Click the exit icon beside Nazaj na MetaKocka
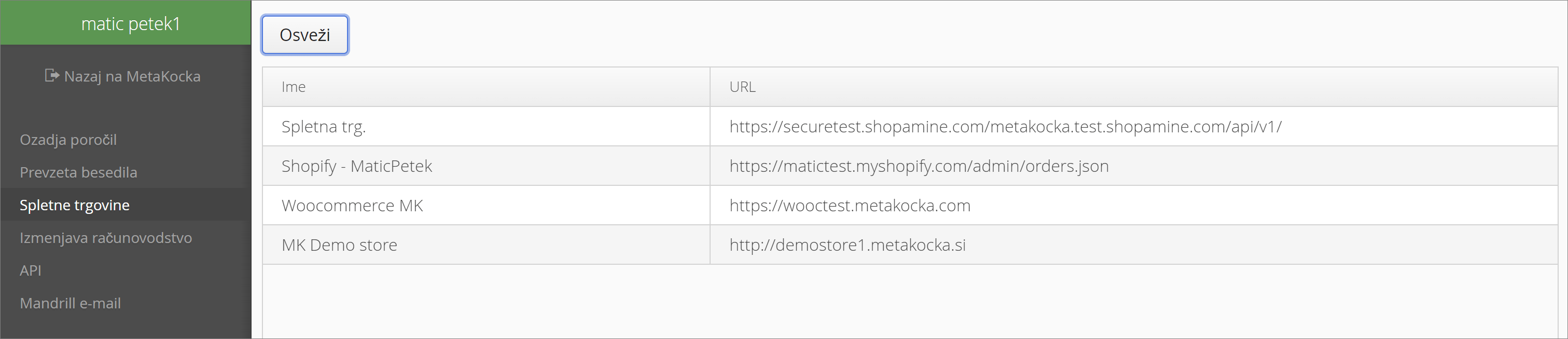The width and height of the screenshot is (1568, 339). pos(52,76)
